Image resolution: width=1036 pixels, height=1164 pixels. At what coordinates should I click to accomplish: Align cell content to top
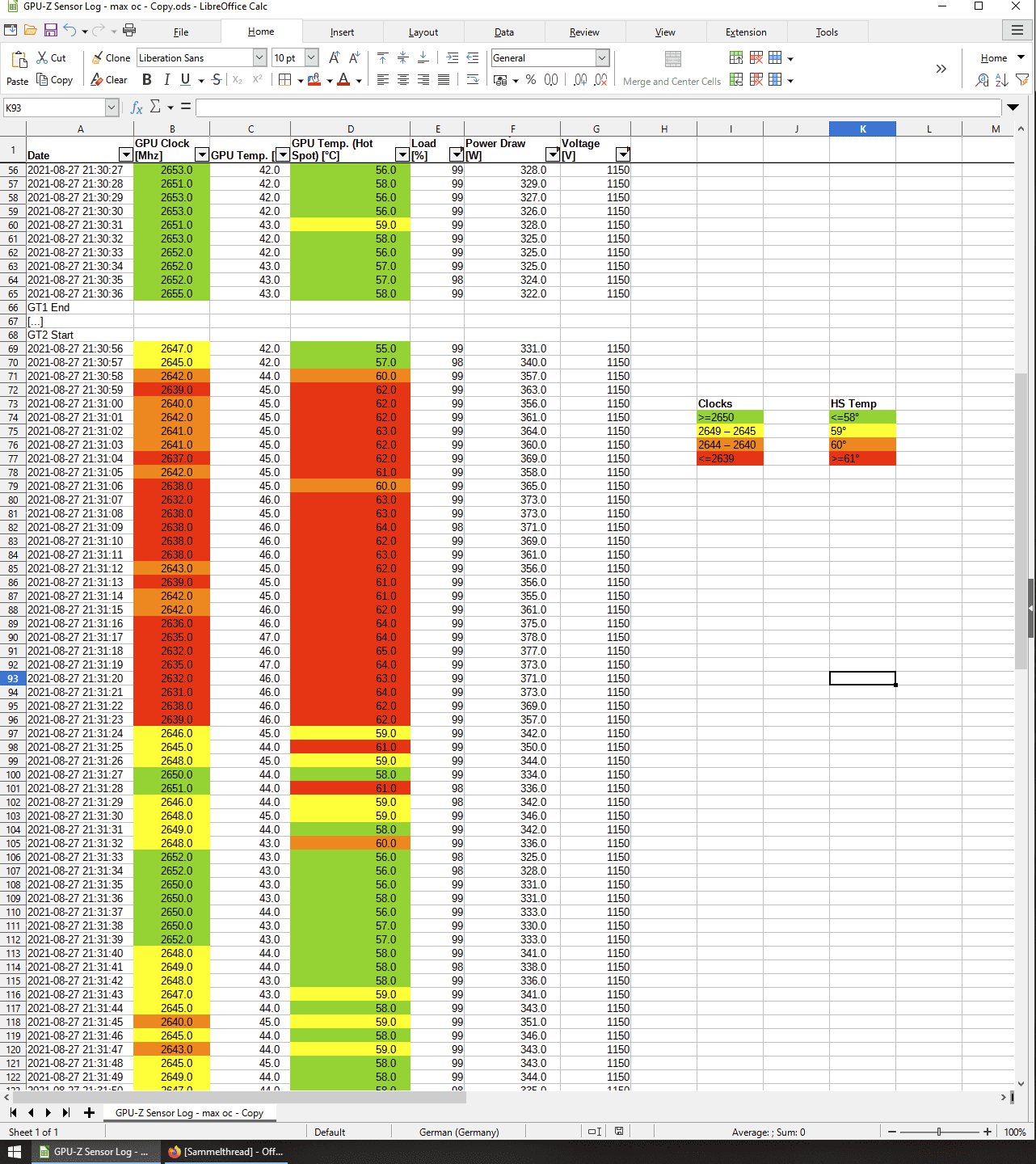pos(382,58)
